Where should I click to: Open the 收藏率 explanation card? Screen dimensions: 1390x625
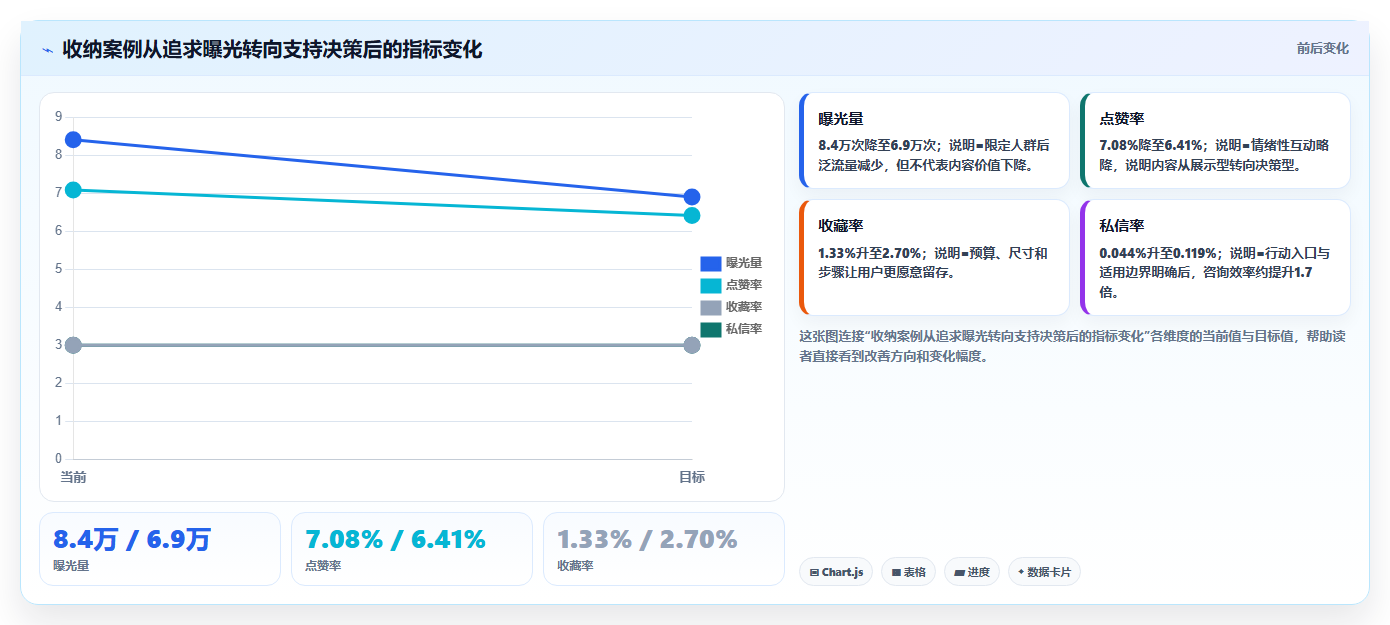[934, 258]
